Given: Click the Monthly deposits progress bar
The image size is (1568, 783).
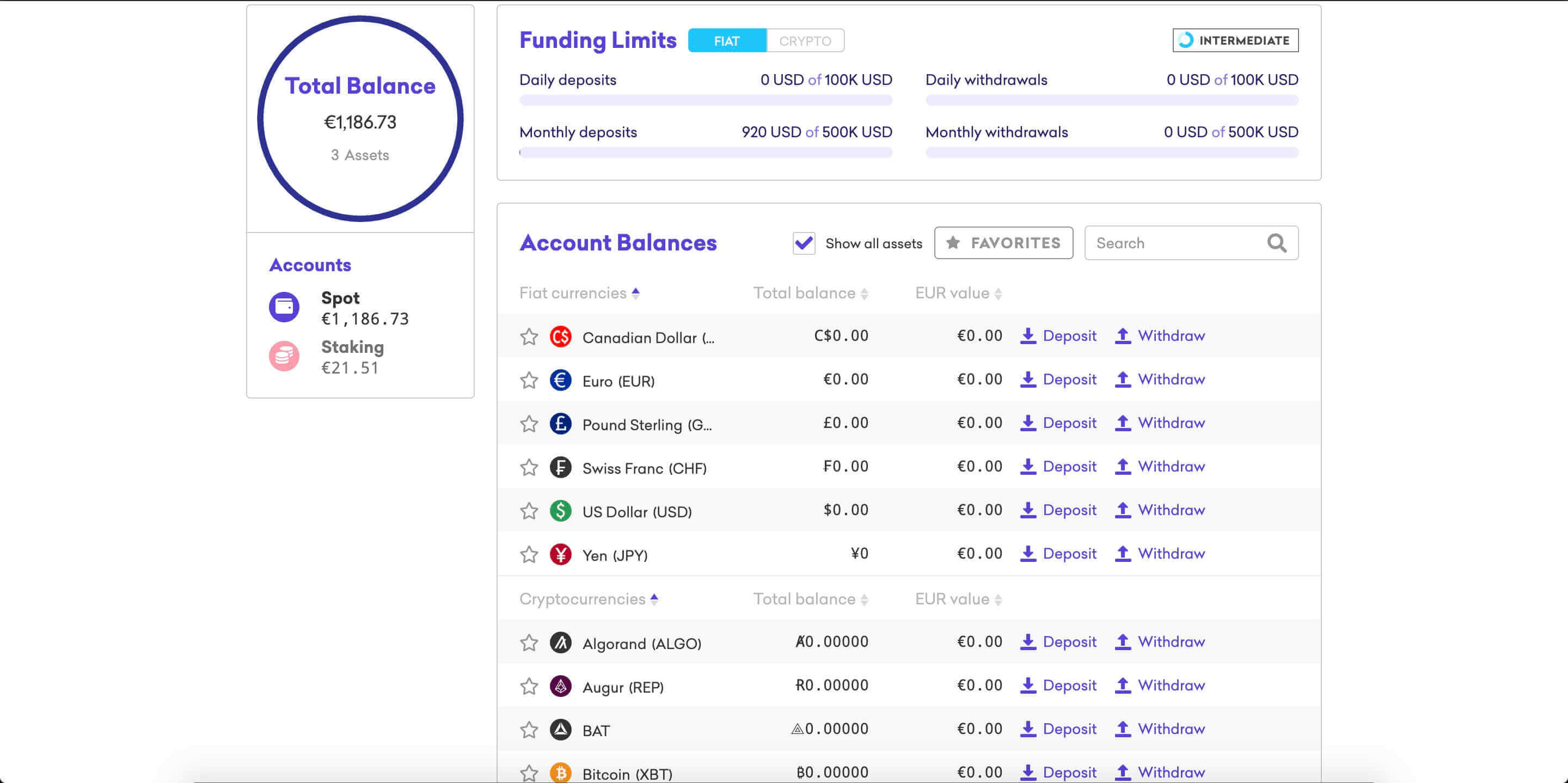Looking at the screenshot, I should click(x=706, y=153).
